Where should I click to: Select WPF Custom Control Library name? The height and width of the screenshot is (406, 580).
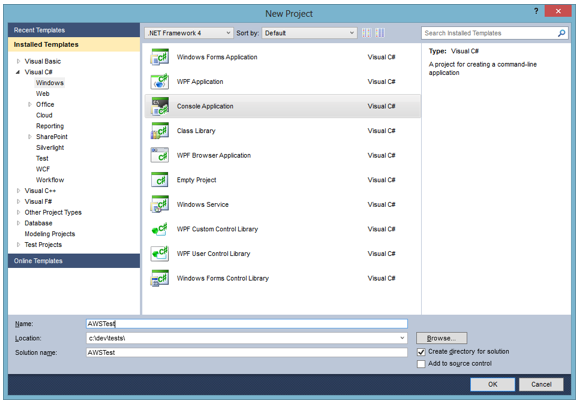click(x=217, y=229)
